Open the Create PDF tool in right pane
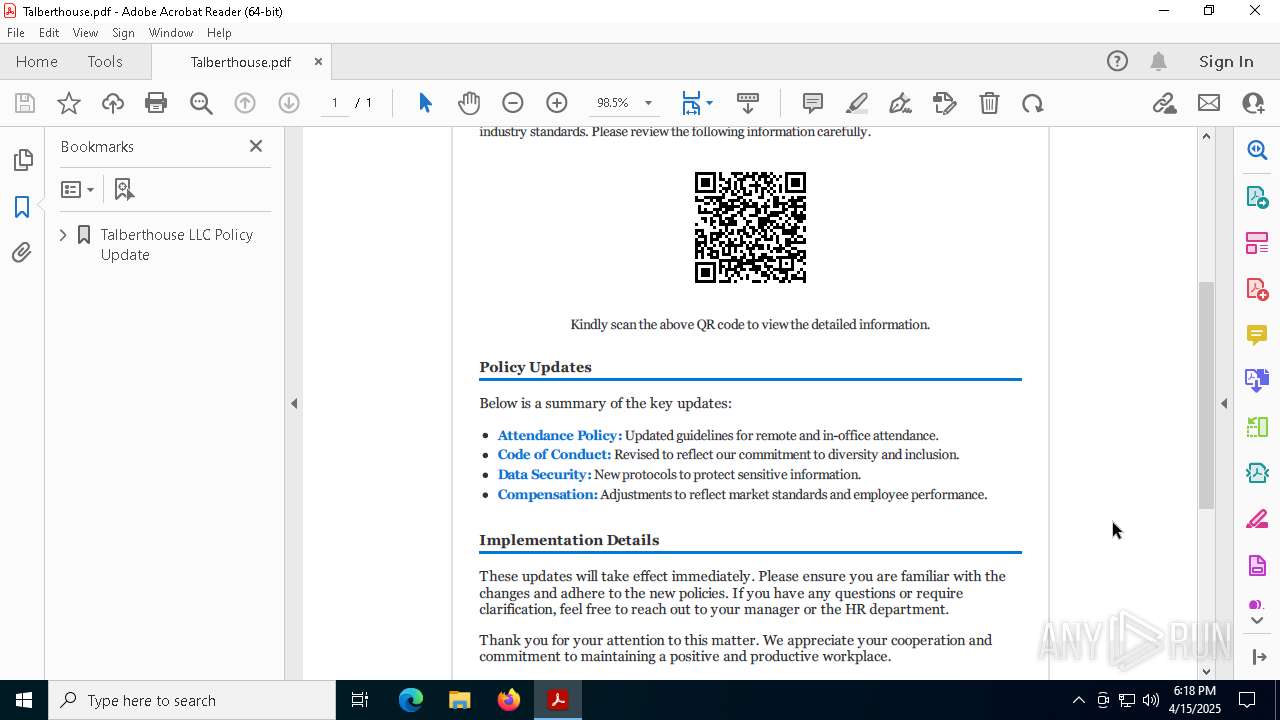This screenshot has height=720, width=1280. tap(1257, 289)
